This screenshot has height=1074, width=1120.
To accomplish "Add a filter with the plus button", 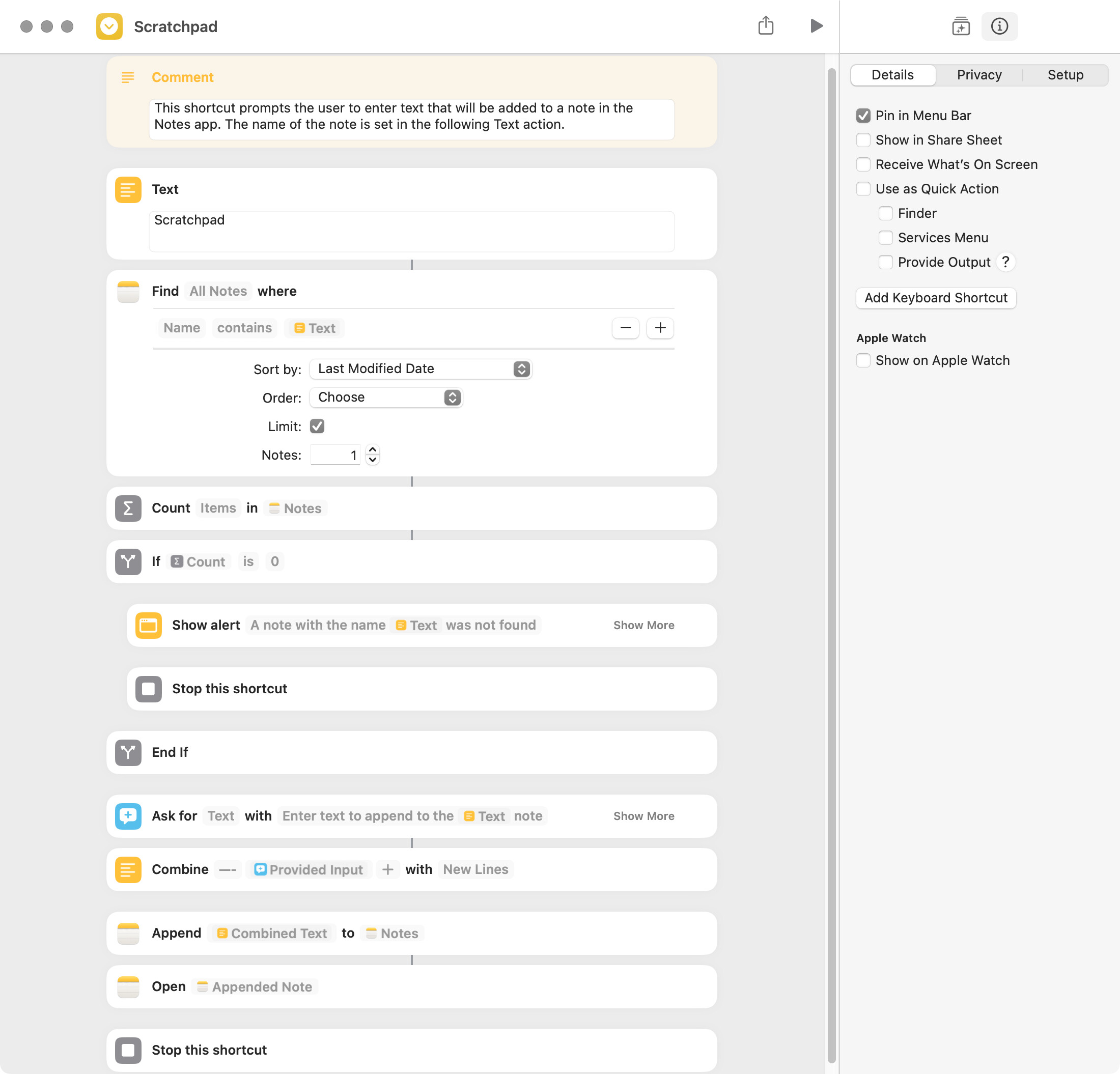I will 660,328.
